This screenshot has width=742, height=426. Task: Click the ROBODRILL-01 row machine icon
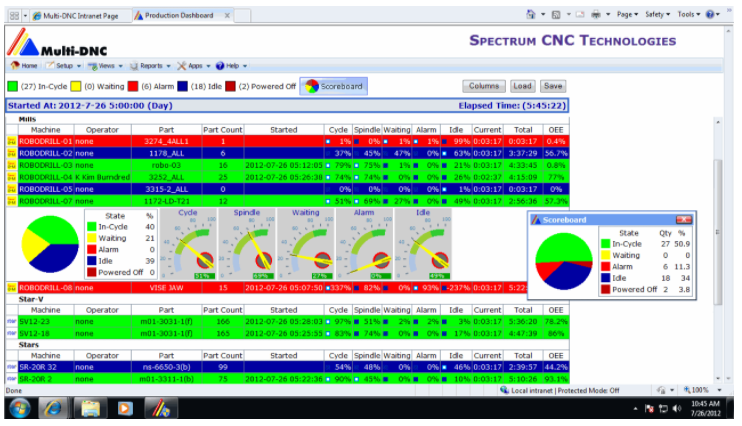(11, 142)
